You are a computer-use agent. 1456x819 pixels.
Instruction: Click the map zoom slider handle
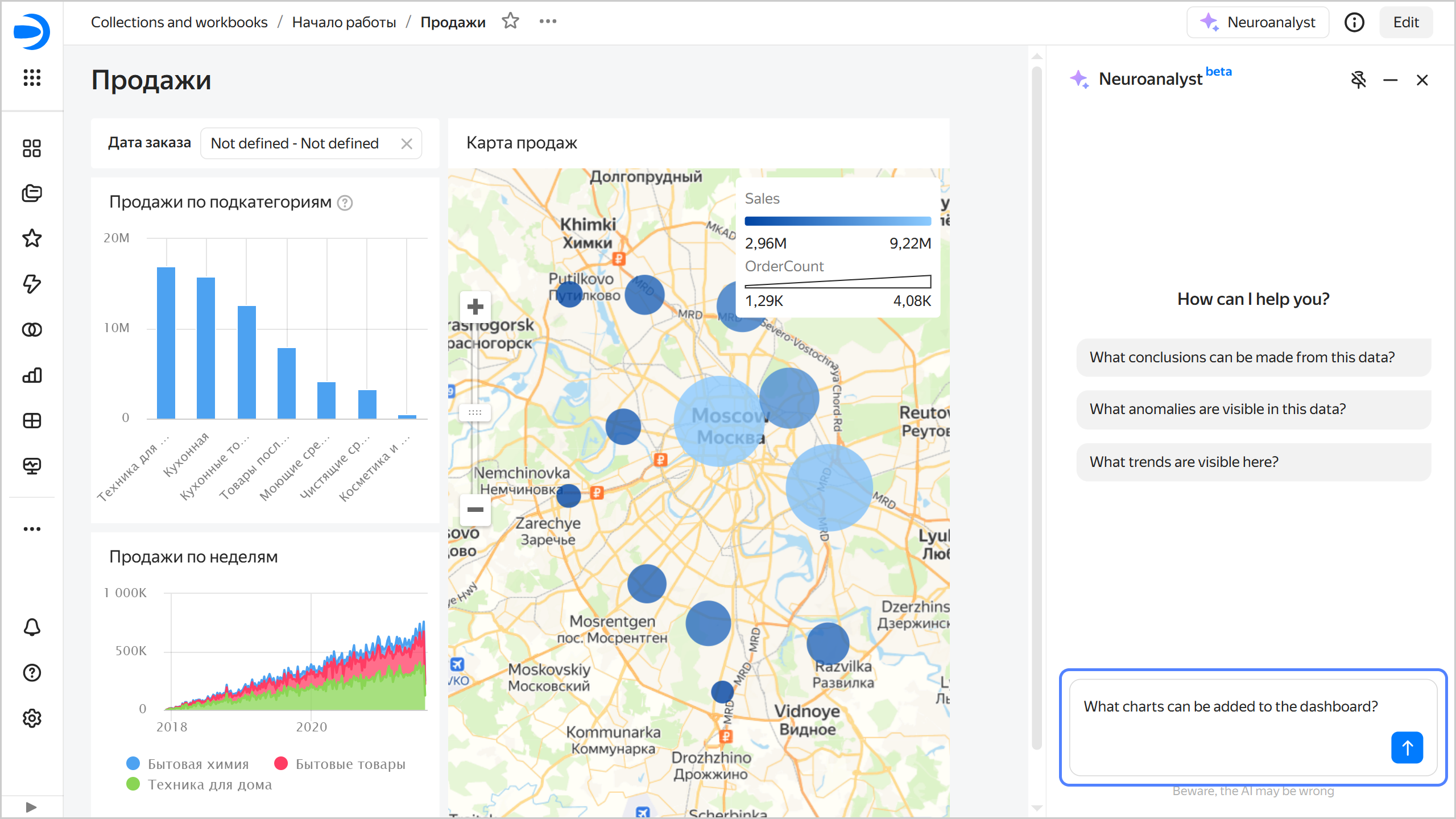click(x=475, y=412)
